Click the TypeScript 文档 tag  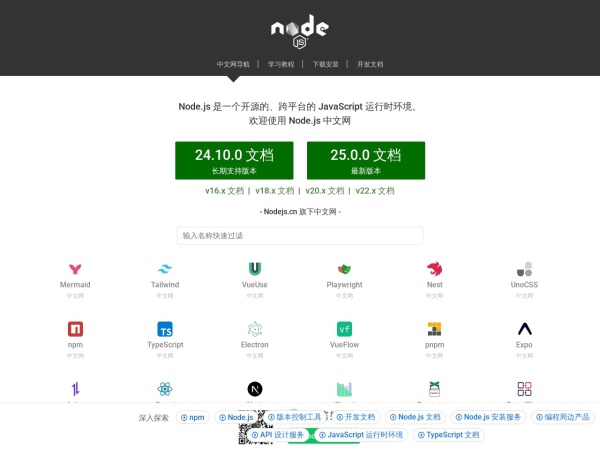448,435
